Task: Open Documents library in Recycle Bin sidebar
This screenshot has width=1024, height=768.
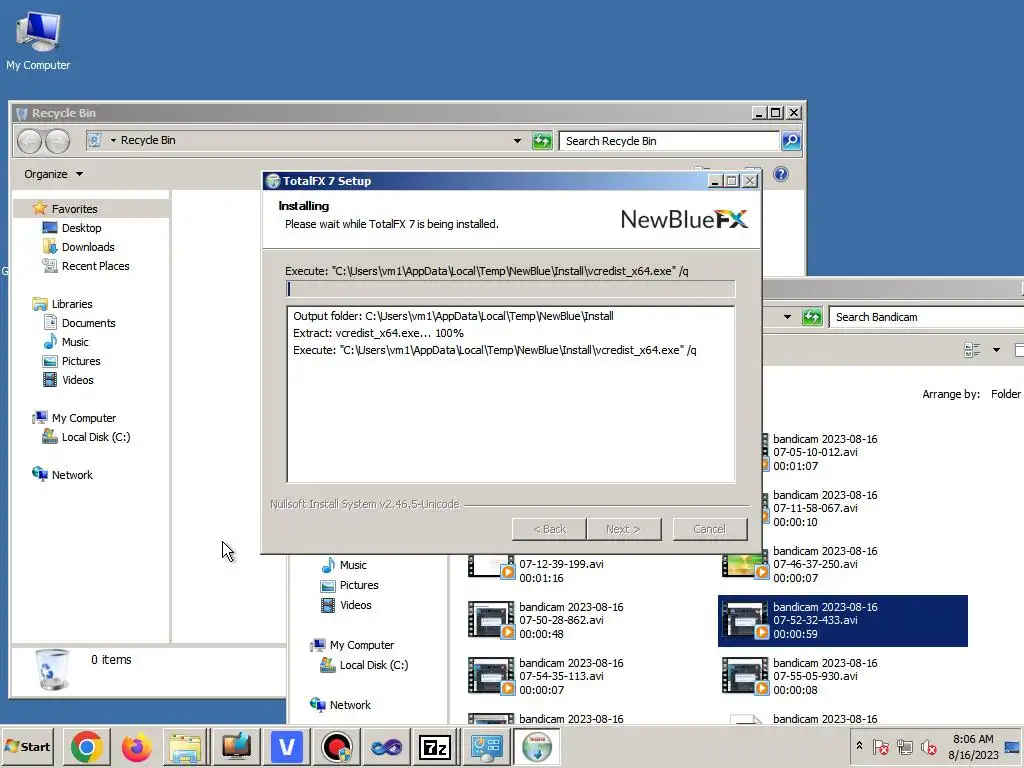Action: click(88, 323)
